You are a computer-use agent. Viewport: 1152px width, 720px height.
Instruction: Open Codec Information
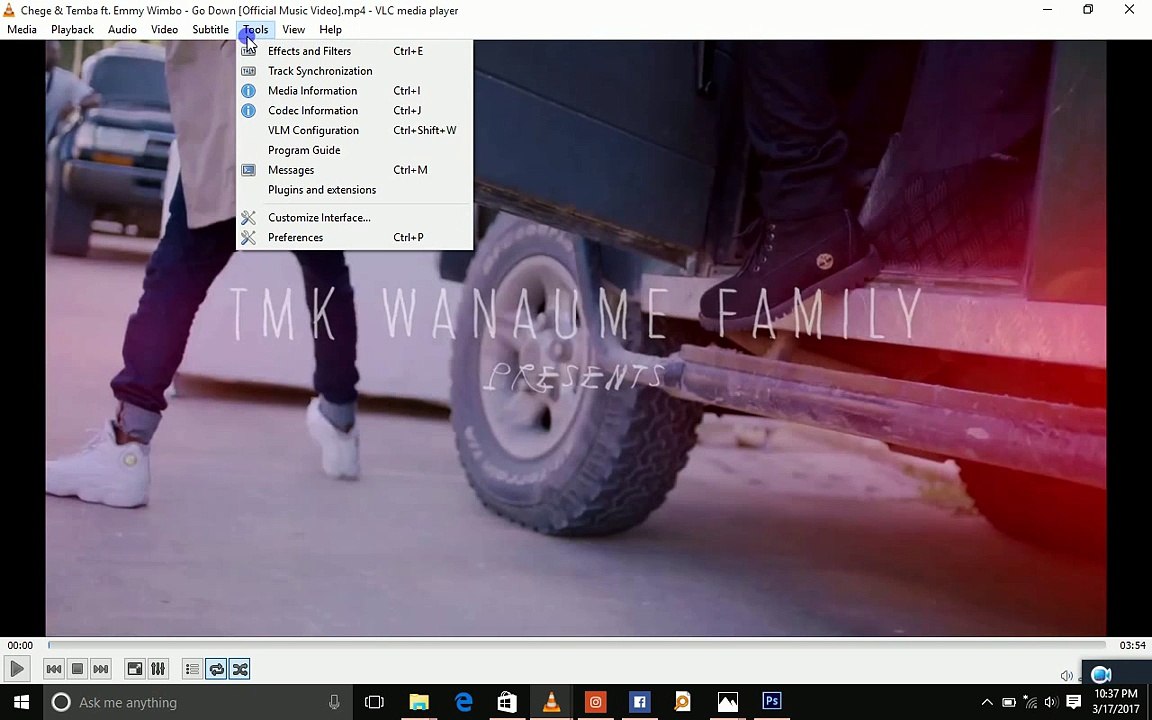tap(354, 110)
